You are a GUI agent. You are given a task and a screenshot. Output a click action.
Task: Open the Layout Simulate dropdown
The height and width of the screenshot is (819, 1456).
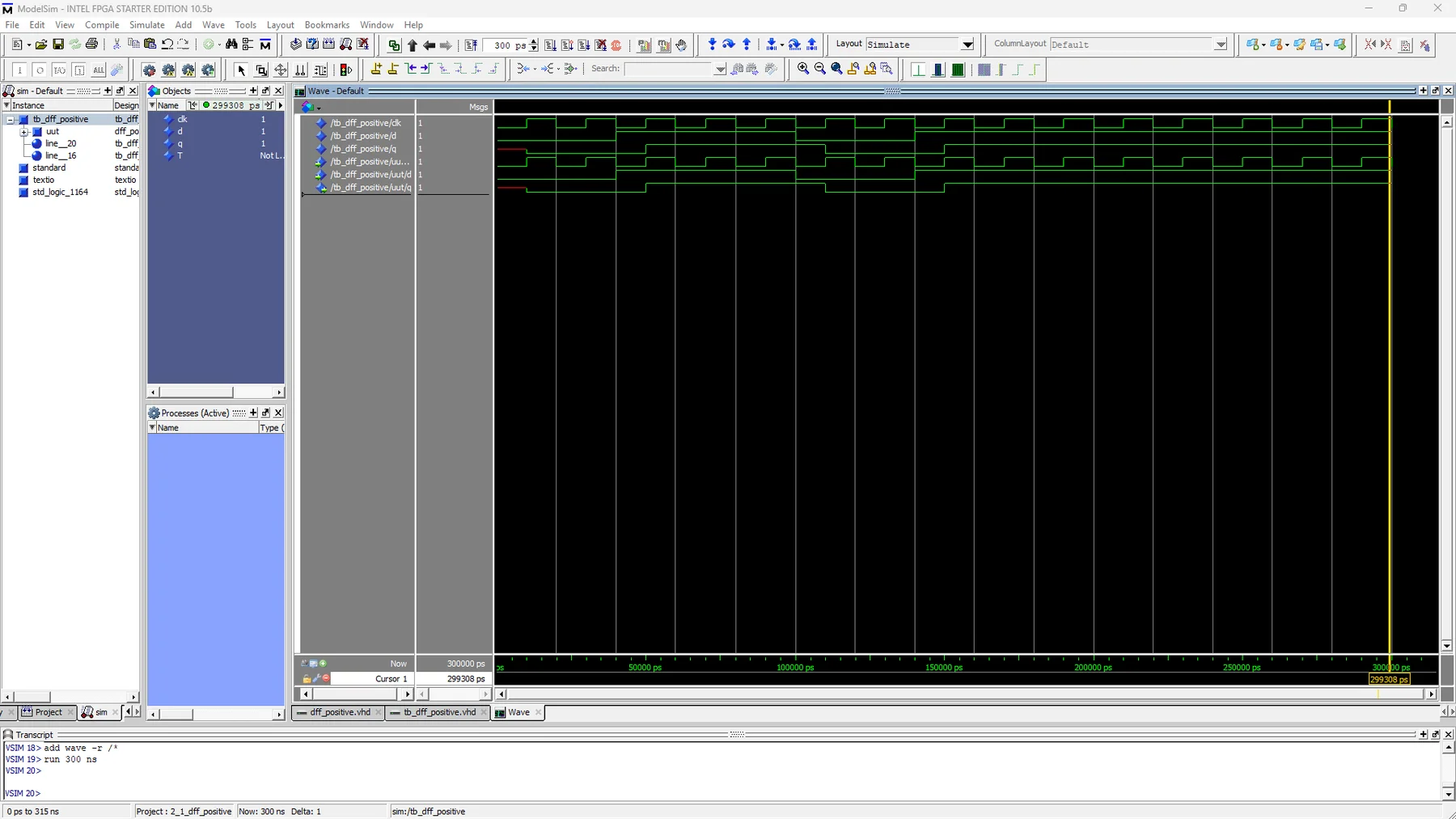click(x=967, y=45)
